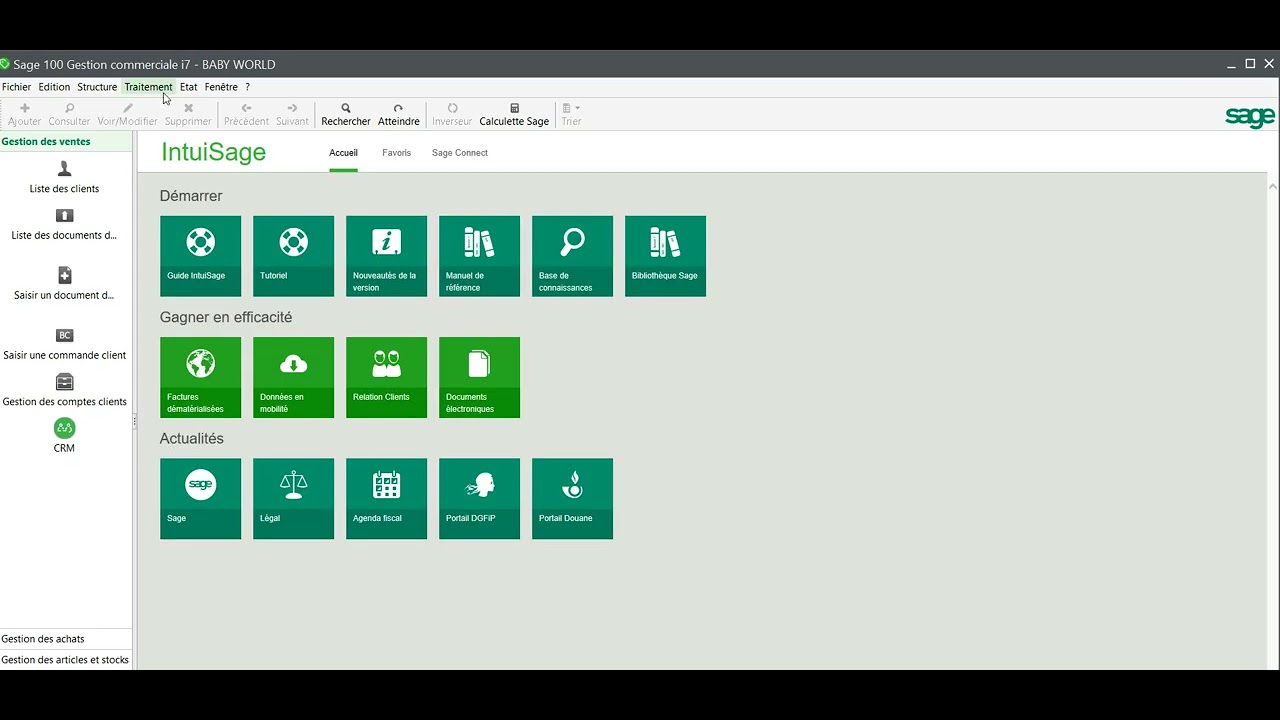Open the Portail Douane tile

pyautogui.click(x=572, y=499)
